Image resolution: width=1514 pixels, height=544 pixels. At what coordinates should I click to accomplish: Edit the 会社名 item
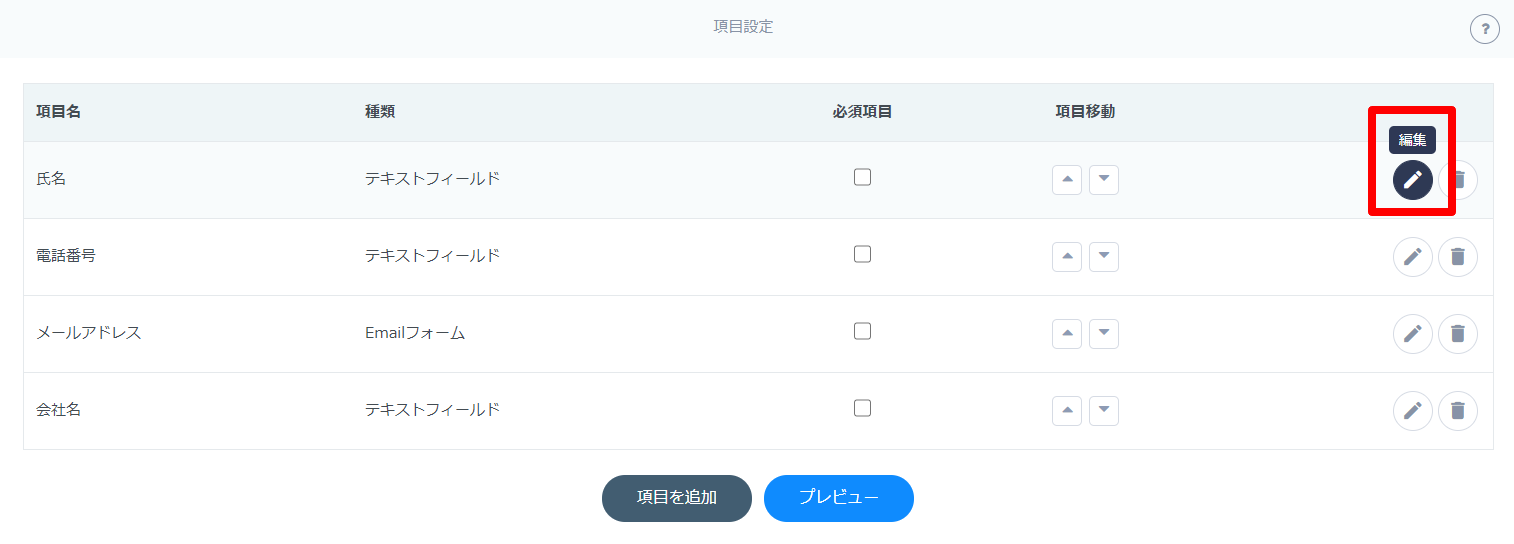pyautogui.click(x=1412, y=411)
